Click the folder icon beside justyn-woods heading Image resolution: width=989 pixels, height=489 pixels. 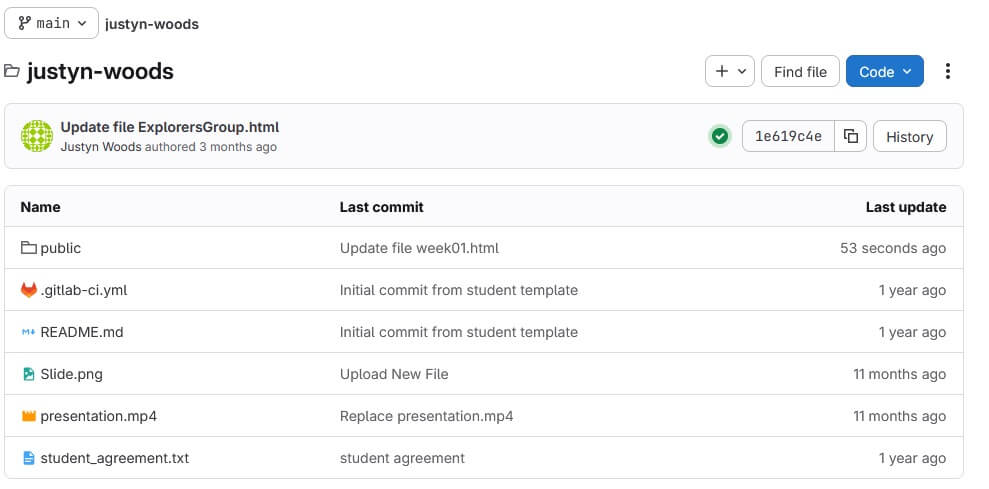coord(11,71)
